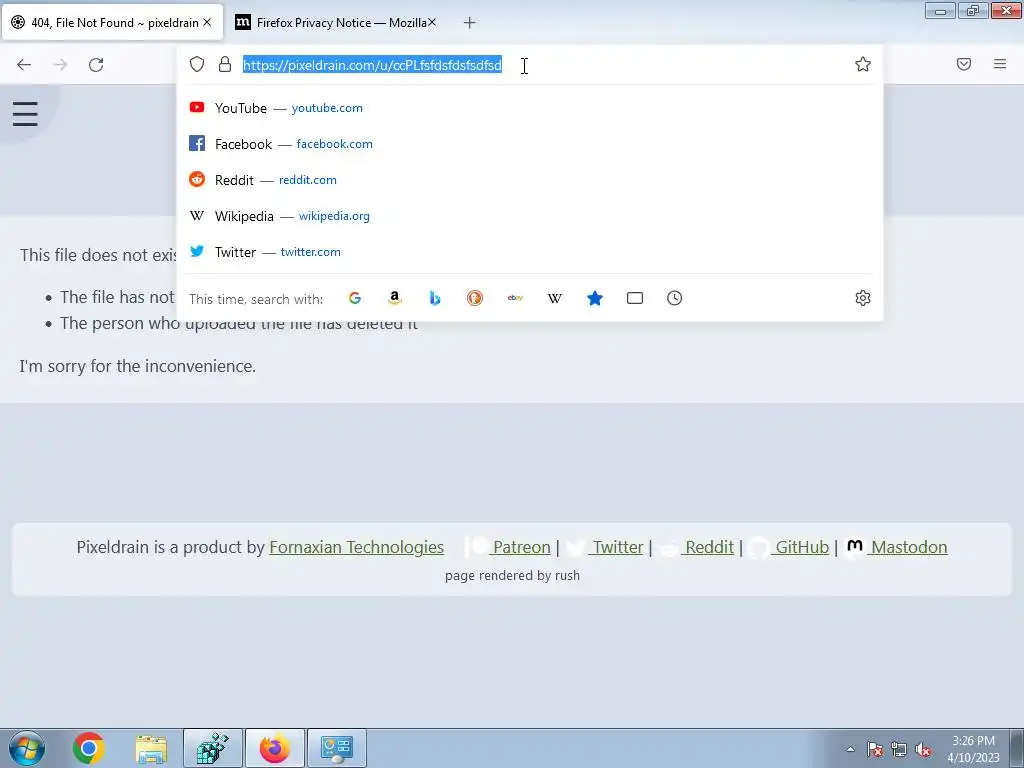Viewport: 1024px width, 768px height.
Task: Select Facebook suggestion in dropdown
Action: point(530,144)
